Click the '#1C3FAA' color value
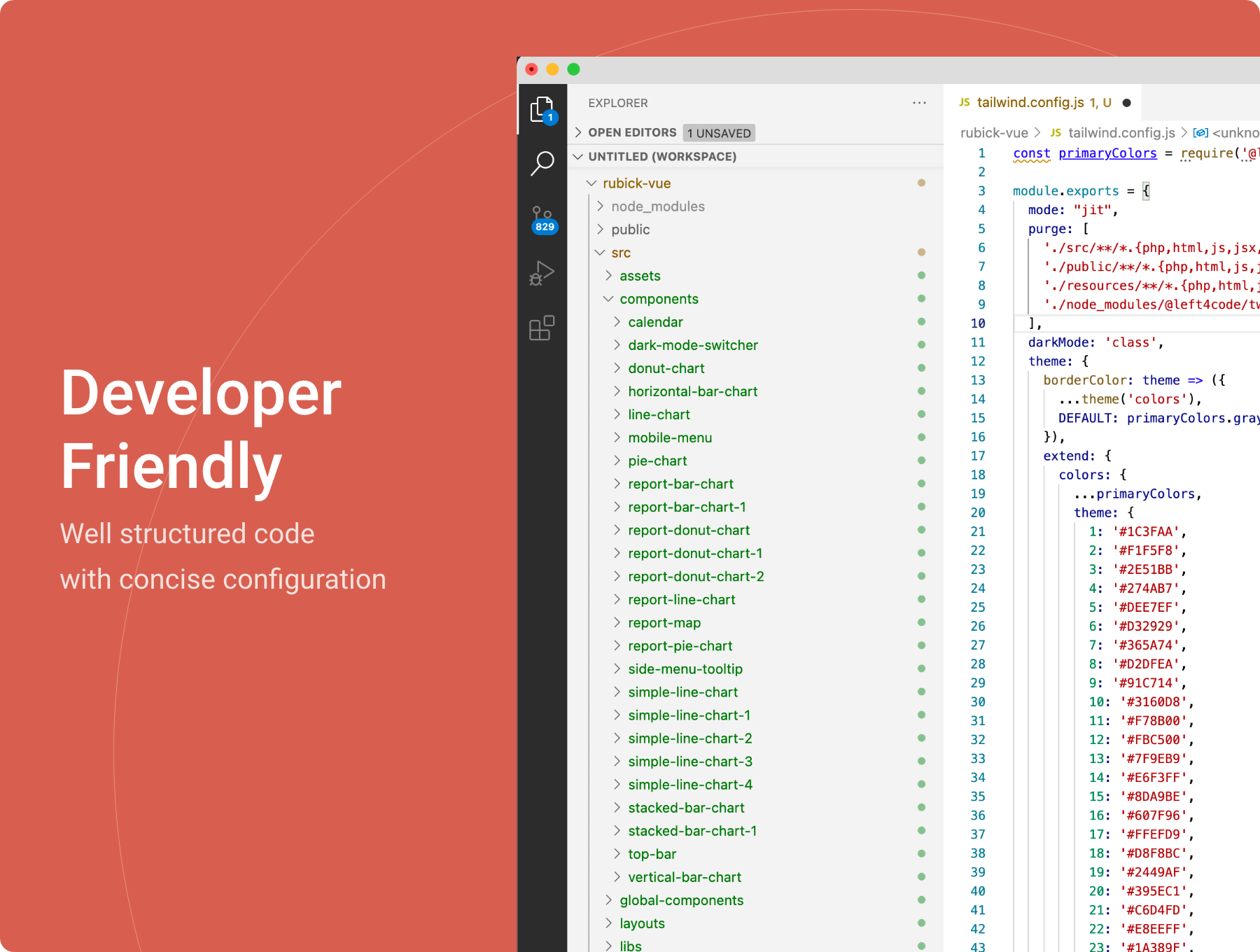Image resolution: width=1260 pixels, height=952 pixels. (x=1146, y=531)
